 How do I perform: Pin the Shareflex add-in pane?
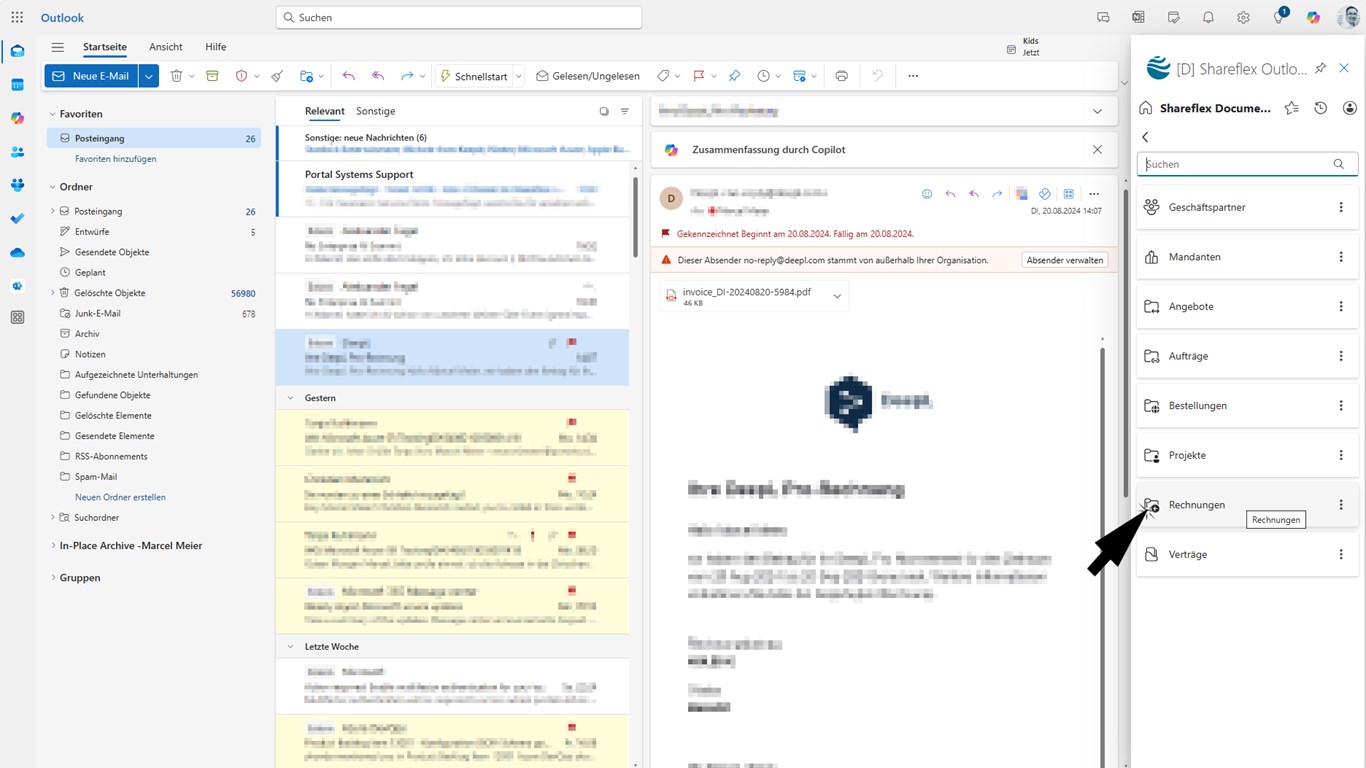1320,68
